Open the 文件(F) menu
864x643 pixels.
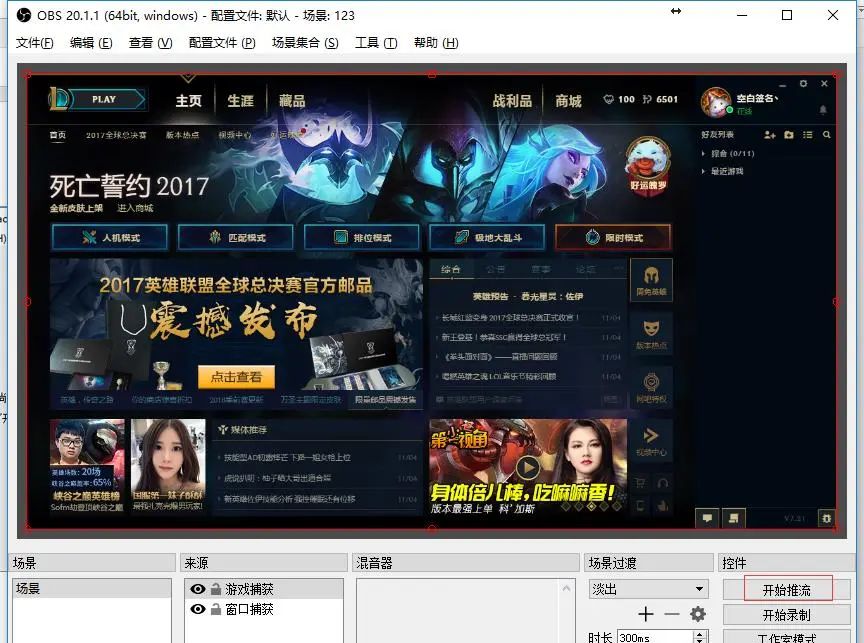tap(35, 43)
